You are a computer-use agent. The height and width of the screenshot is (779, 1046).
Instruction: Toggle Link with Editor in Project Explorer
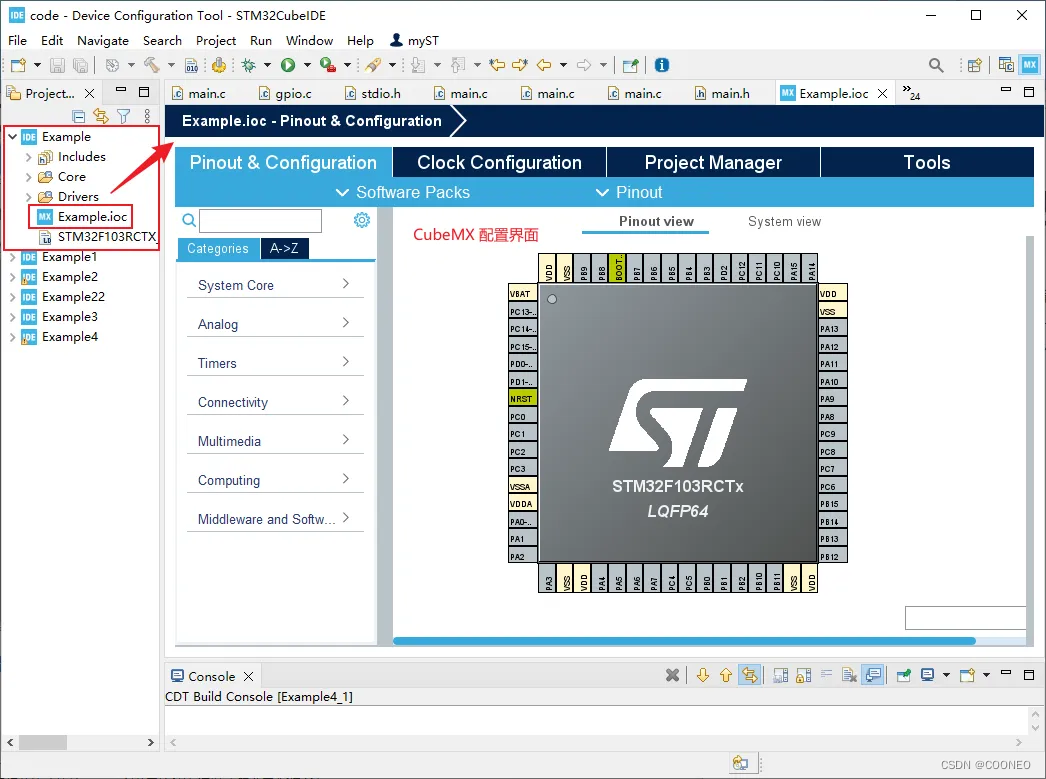[101, 116]
